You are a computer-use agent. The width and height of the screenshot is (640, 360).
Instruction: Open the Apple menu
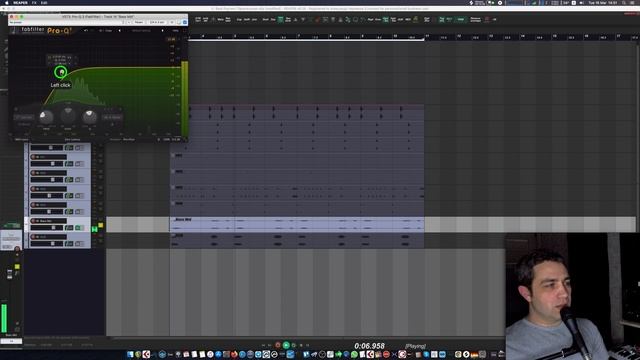[7, 2]
